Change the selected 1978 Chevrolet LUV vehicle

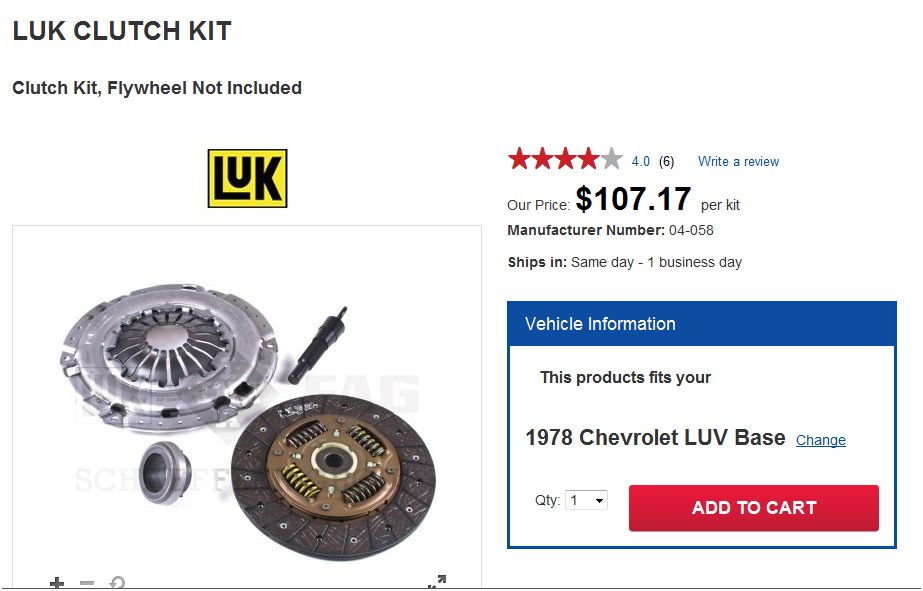point(820,440)
